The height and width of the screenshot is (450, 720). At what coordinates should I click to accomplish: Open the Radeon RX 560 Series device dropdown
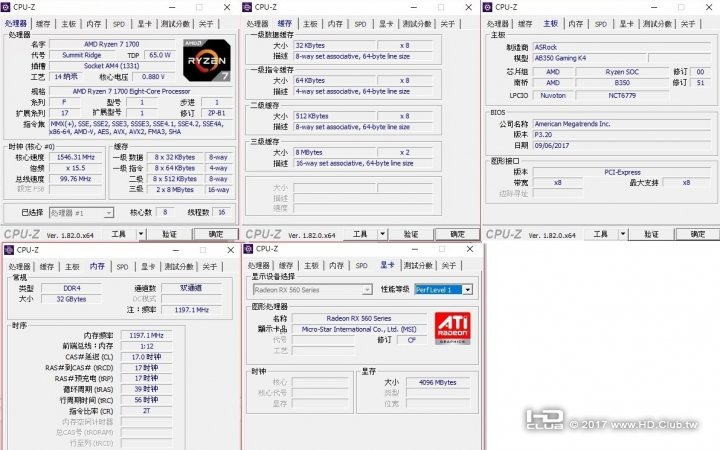tap(312, 290)
